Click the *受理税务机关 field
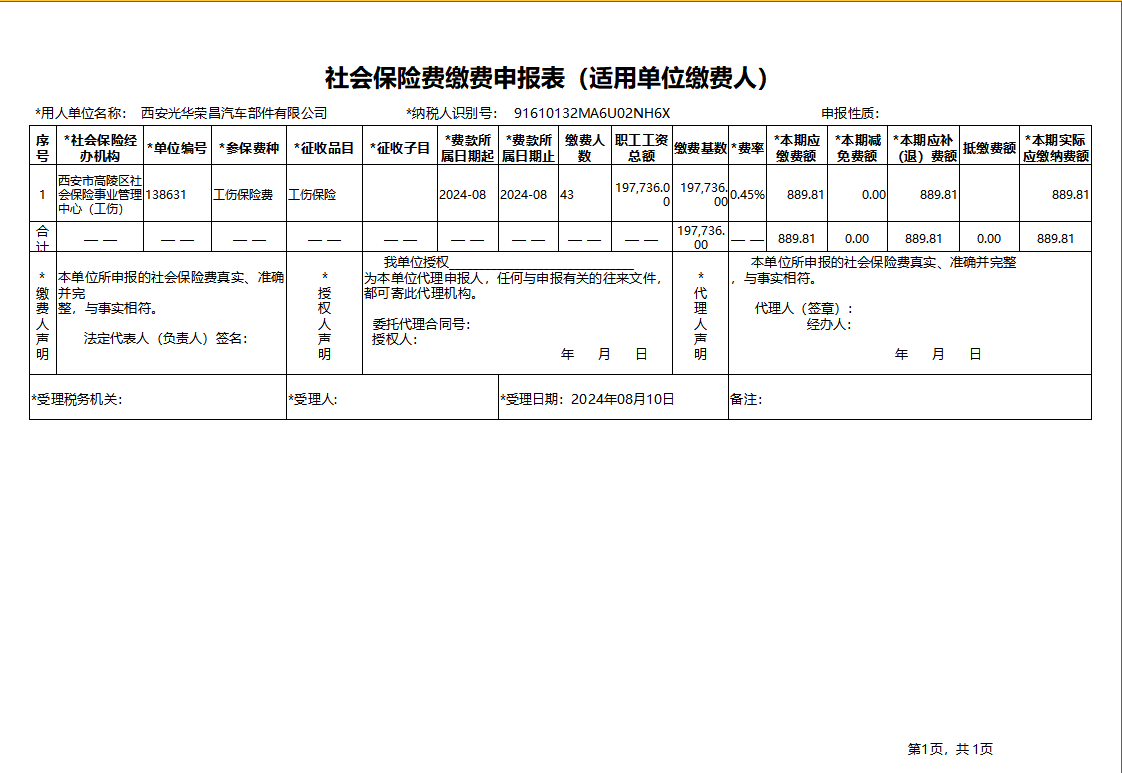 pos(157,397)
